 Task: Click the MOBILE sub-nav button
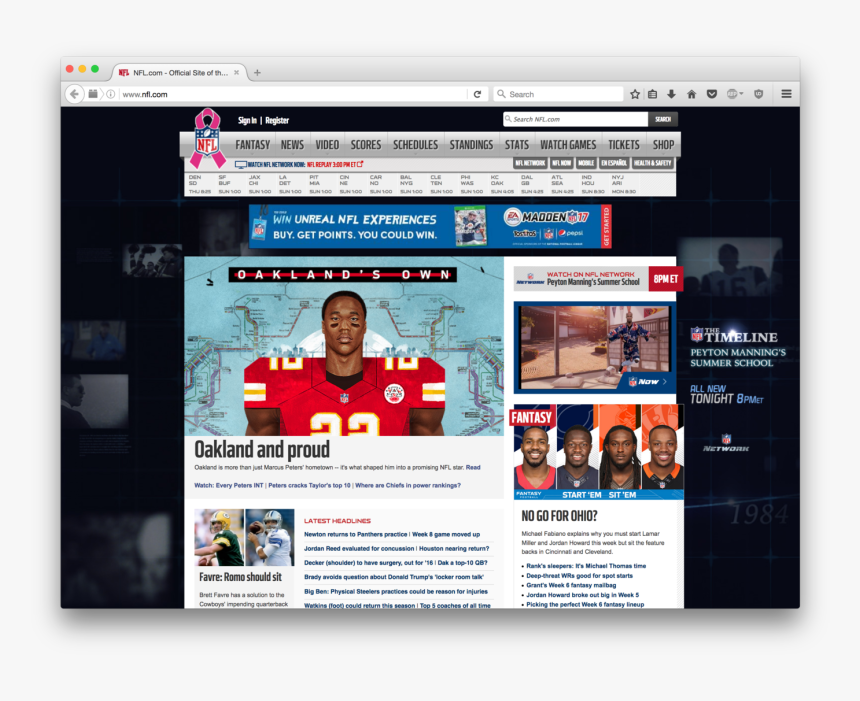(x=586, y=163)
